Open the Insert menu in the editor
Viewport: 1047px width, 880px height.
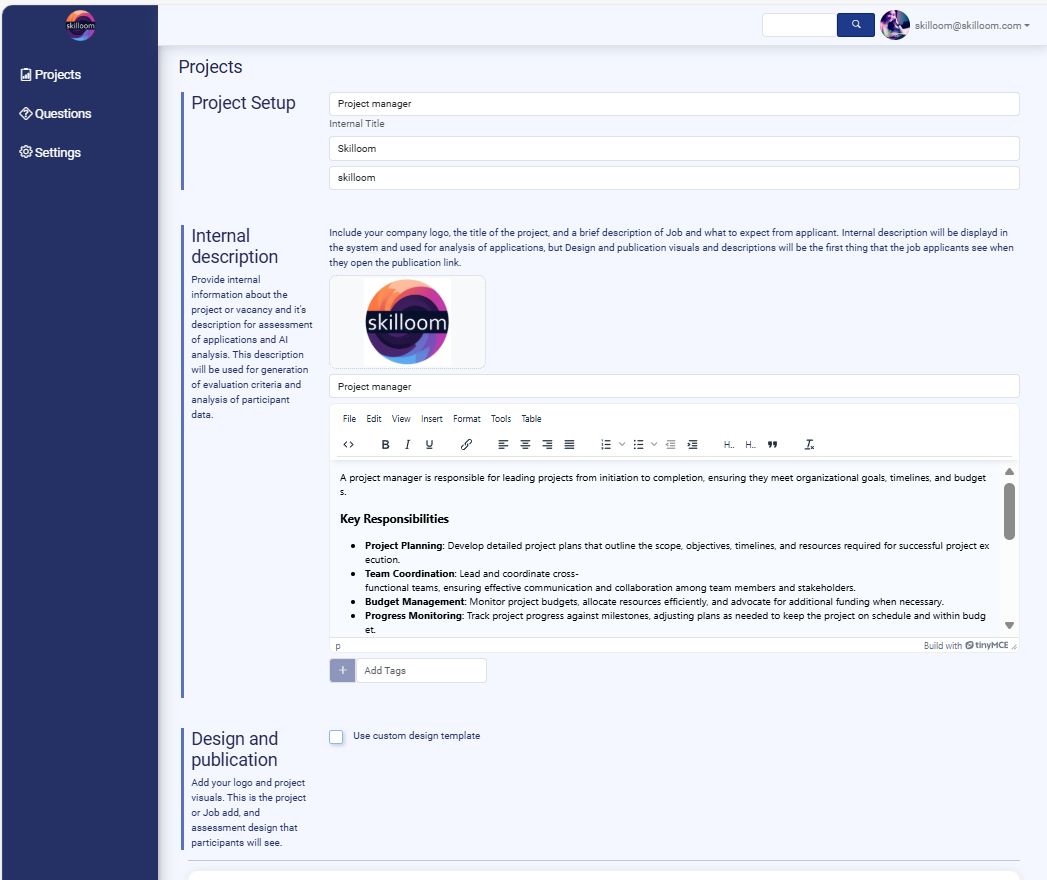point(432,419)
